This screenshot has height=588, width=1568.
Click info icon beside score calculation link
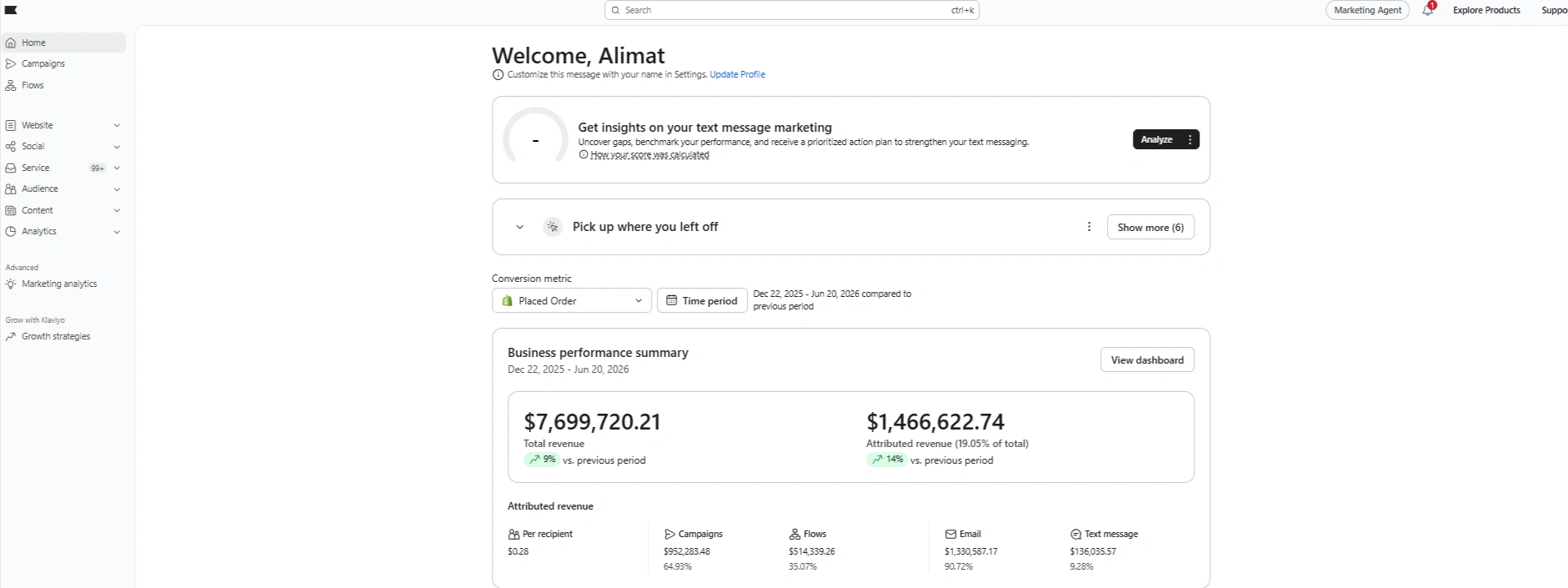tap(584, 154)
